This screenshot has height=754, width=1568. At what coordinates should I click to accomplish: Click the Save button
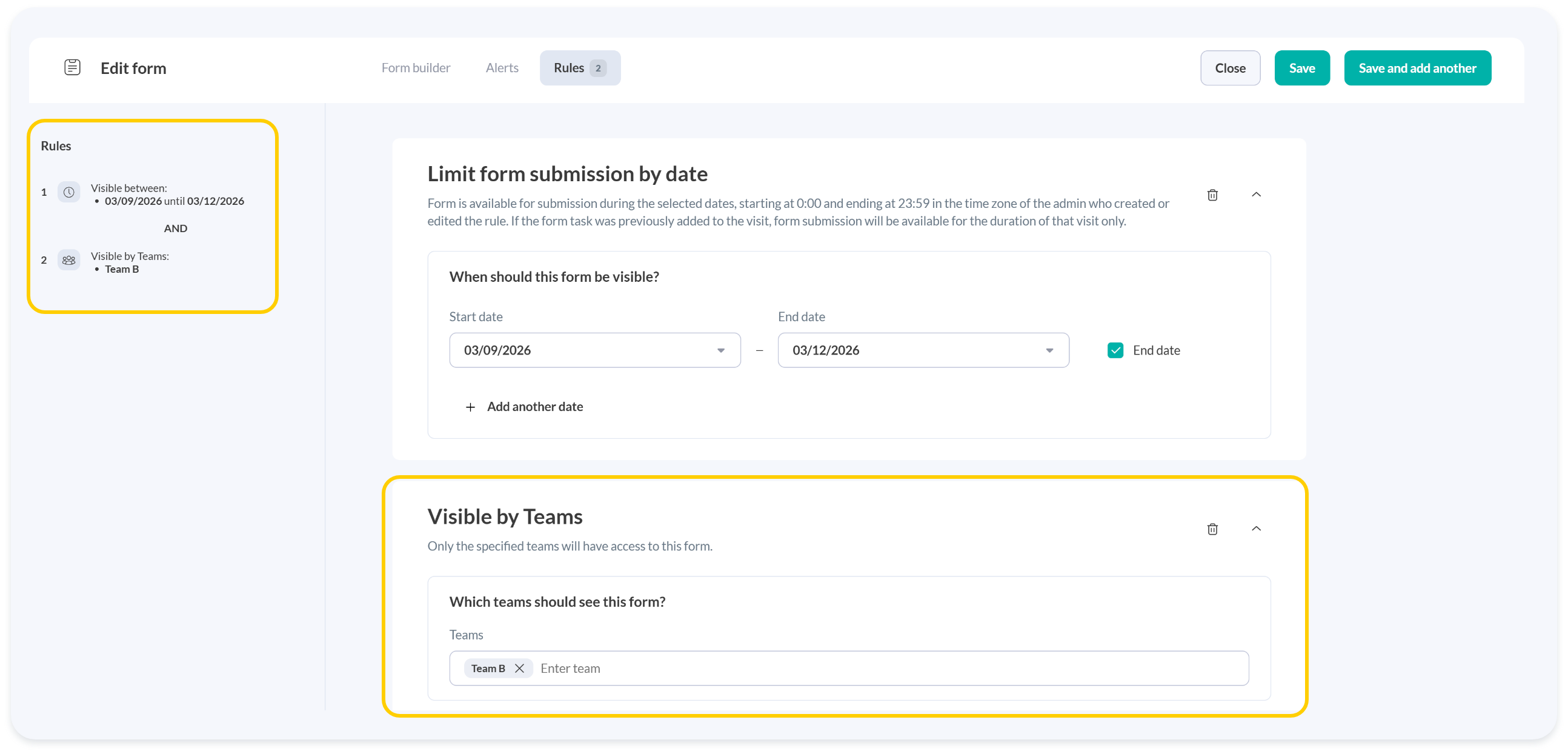tap(1301, 68)
